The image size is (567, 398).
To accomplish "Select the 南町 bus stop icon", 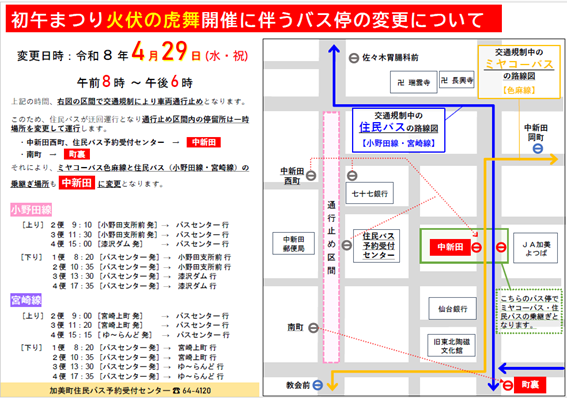I will click(x=313, y=328).
